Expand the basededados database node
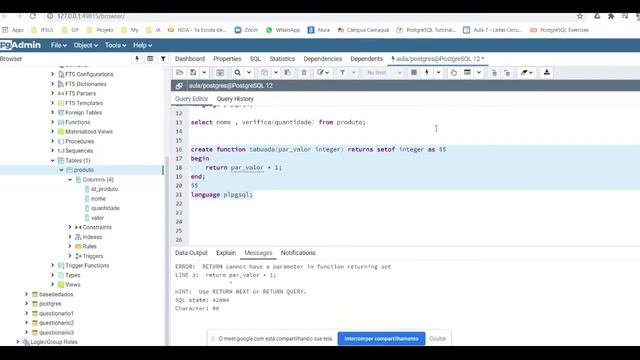Screen dimensions: 640x360 (x=27, y=294)
